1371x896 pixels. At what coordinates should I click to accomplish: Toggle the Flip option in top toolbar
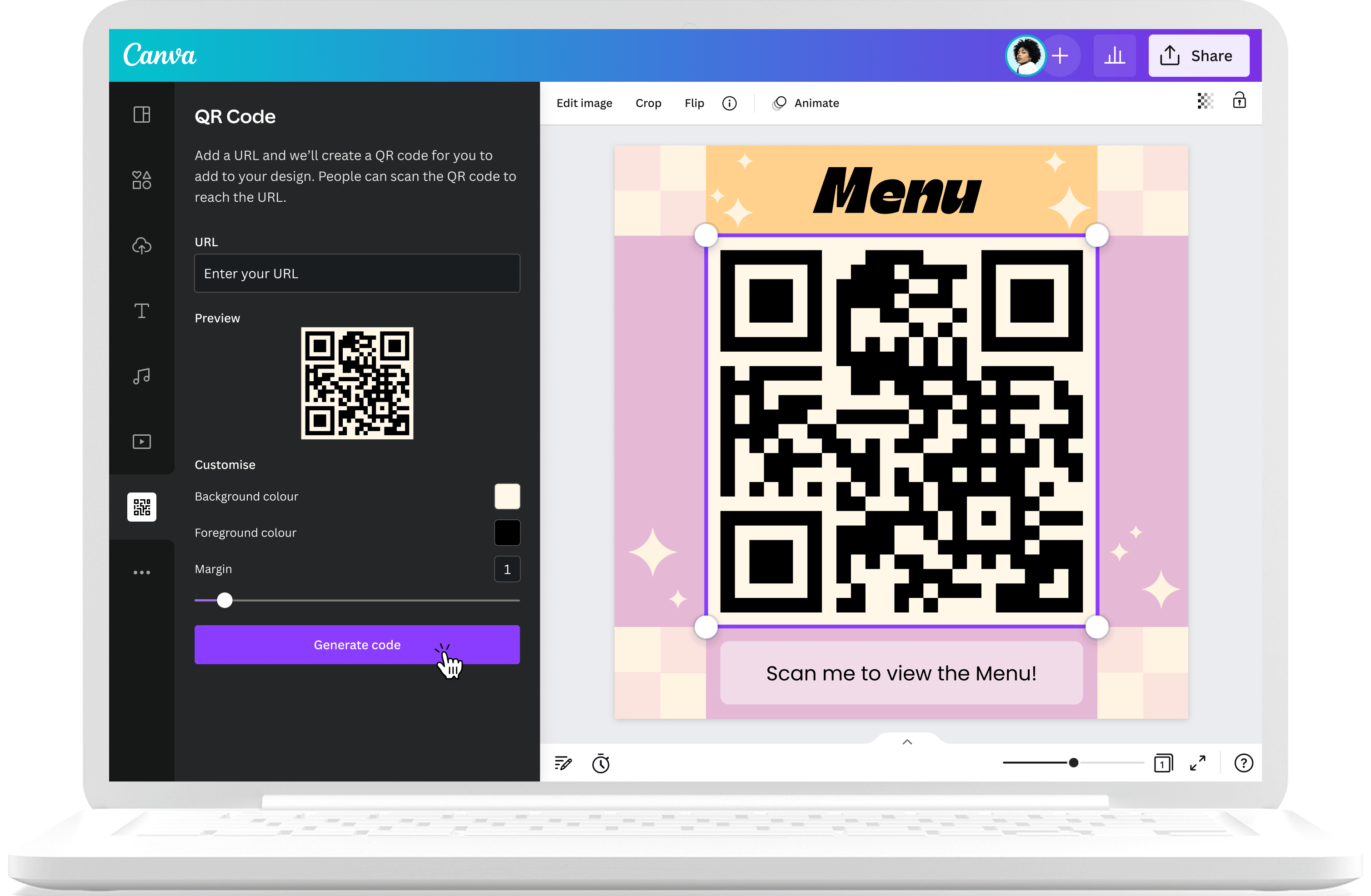click(x=694, y=103)
